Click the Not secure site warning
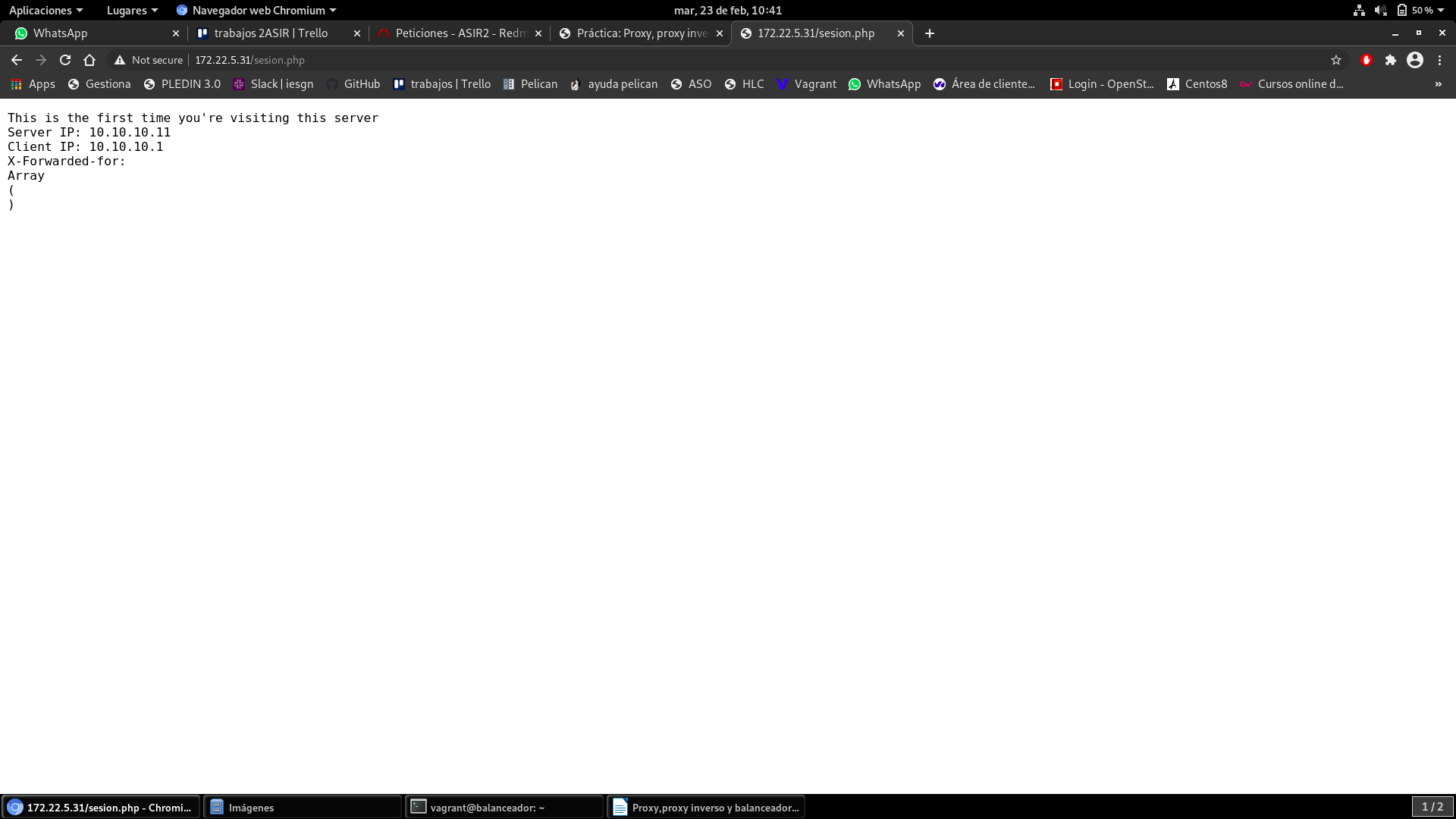This screenshot has width=1456, height=819. click(149, 60)
